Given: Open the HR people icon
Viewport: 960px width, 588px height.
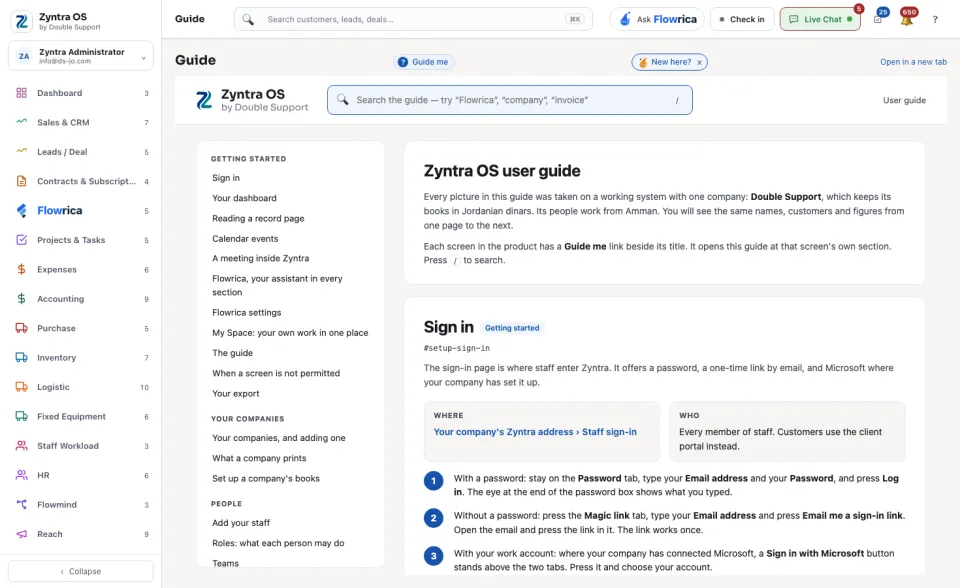Looking at the screenshot, I should click(21, 475).
